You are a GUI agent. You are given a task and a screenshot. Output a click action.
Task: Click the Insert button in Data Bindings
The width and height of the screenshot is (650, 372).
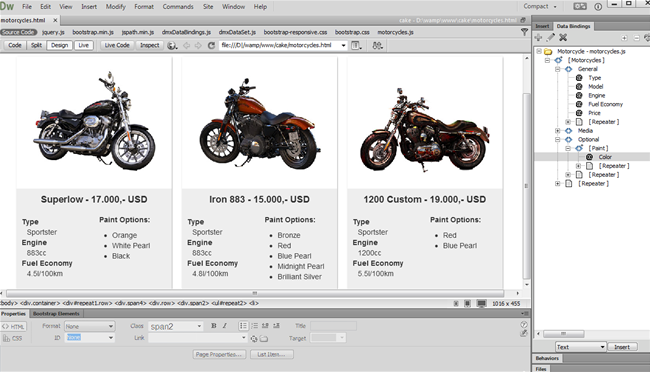(x=622, y=347)
